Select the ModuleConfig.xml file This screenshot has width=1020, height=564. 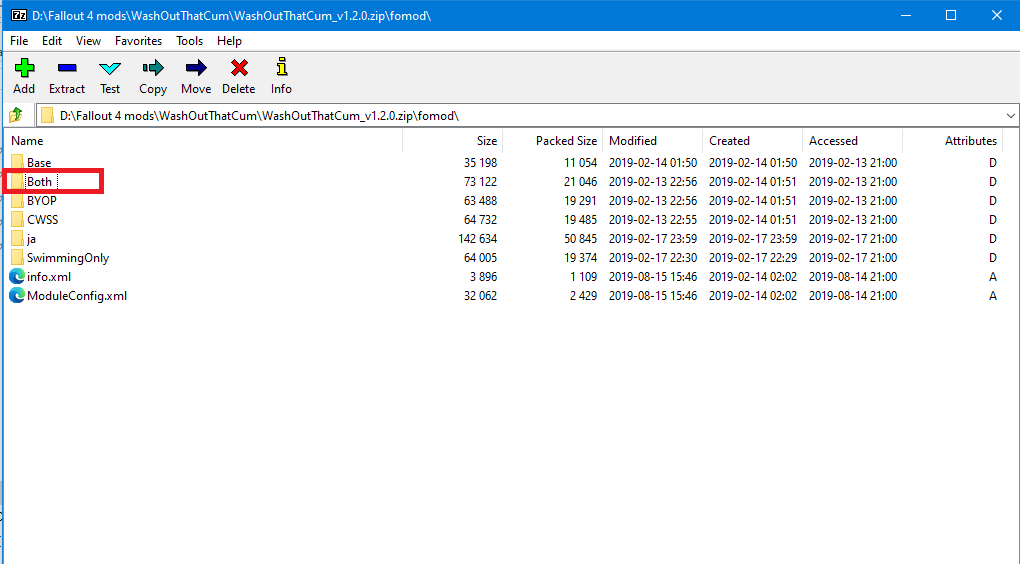pyautogui.click(x=76, y=296)
